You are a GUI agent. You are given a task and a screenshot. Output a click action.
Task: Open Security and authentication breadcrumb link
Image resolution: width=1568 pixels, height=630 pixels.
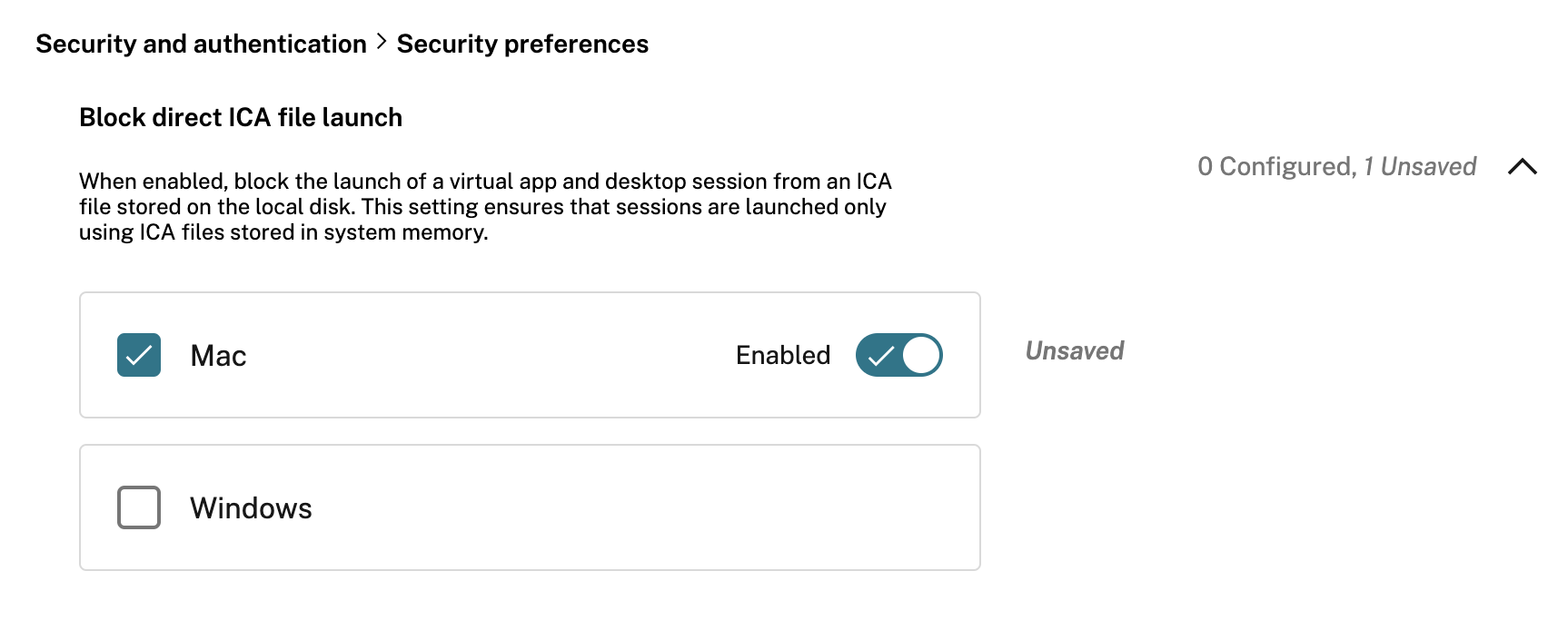[x=199, y=43]
